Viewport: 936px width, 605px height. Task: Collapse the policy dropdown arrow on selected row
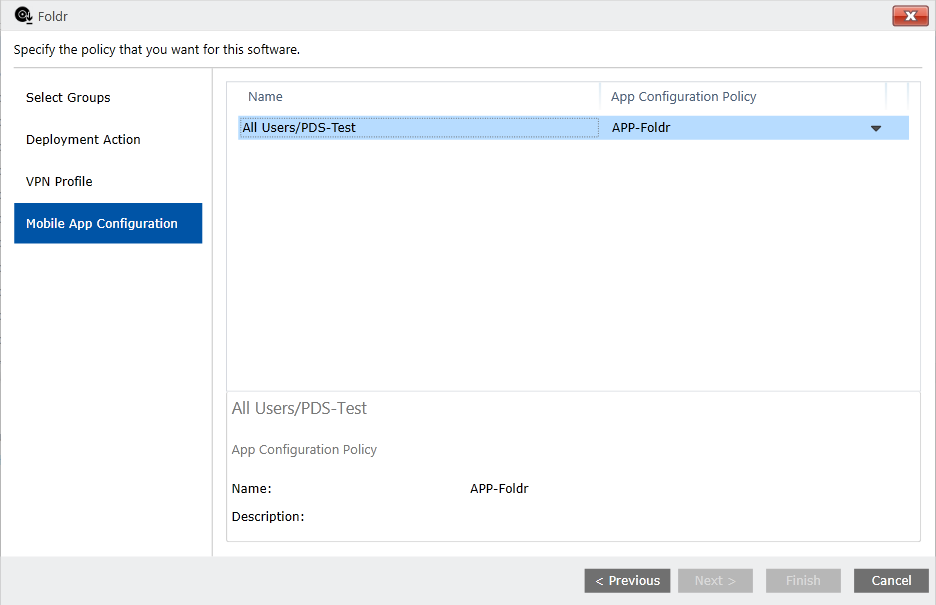[875, 127]
